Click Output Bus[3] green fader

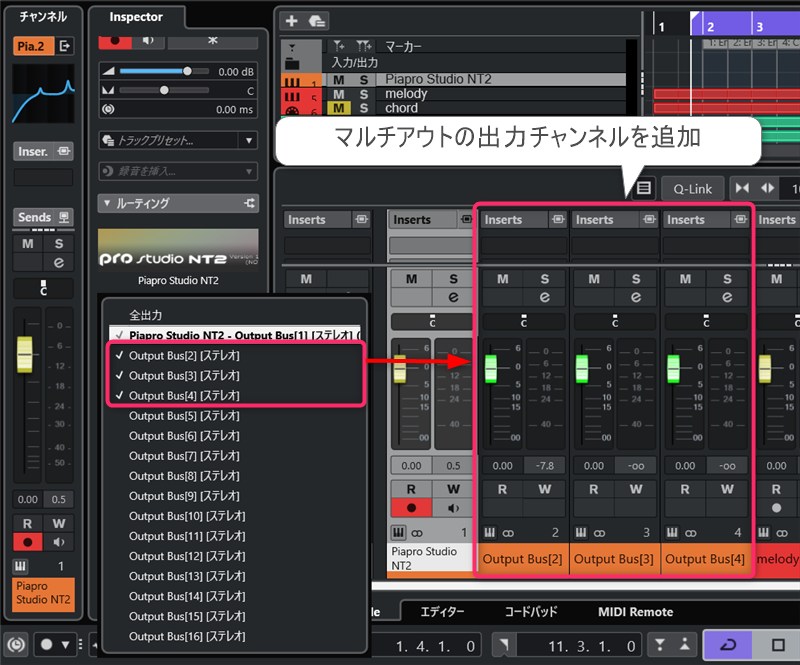tap(582, 368)
